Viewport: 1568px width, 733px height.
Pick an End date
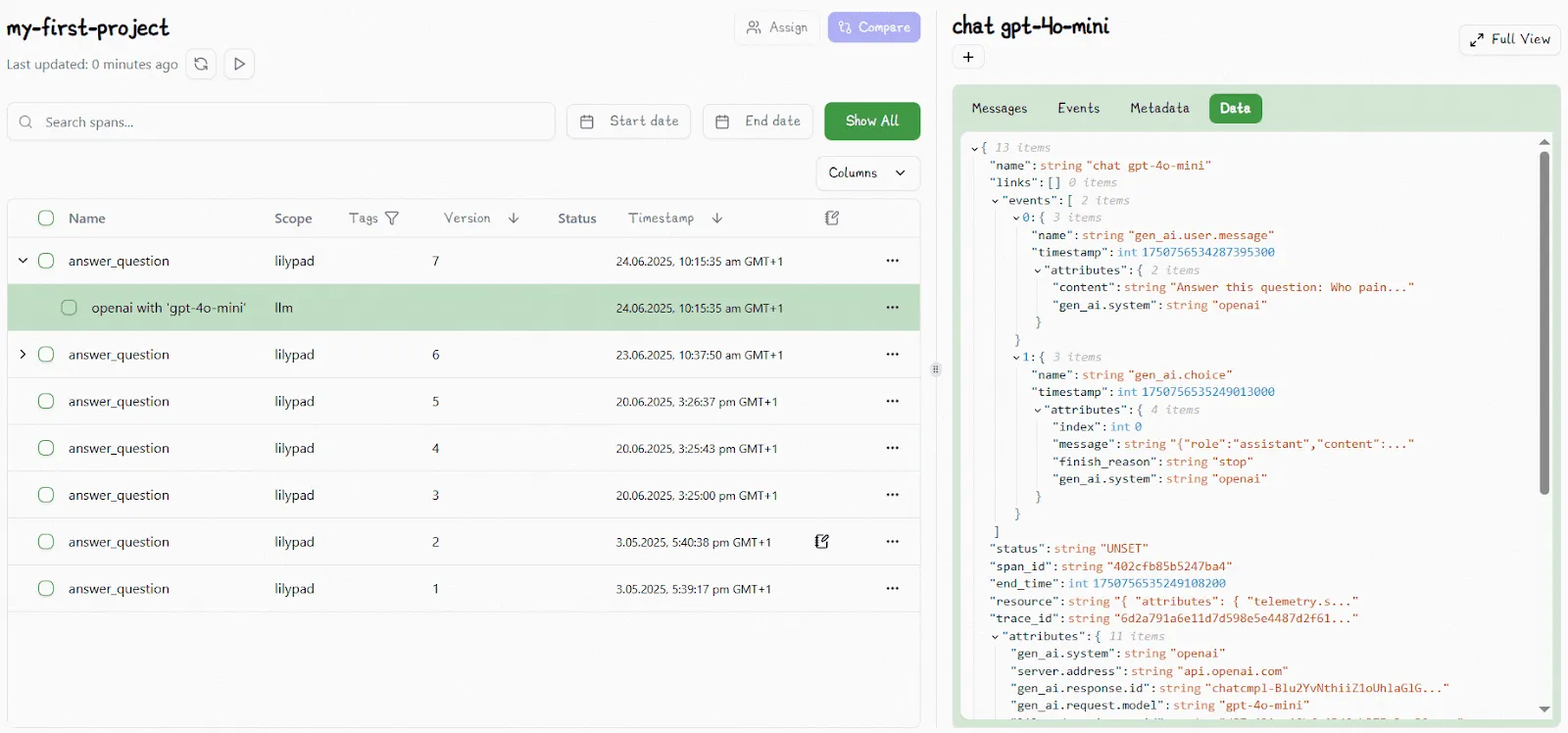coord(758,122)
